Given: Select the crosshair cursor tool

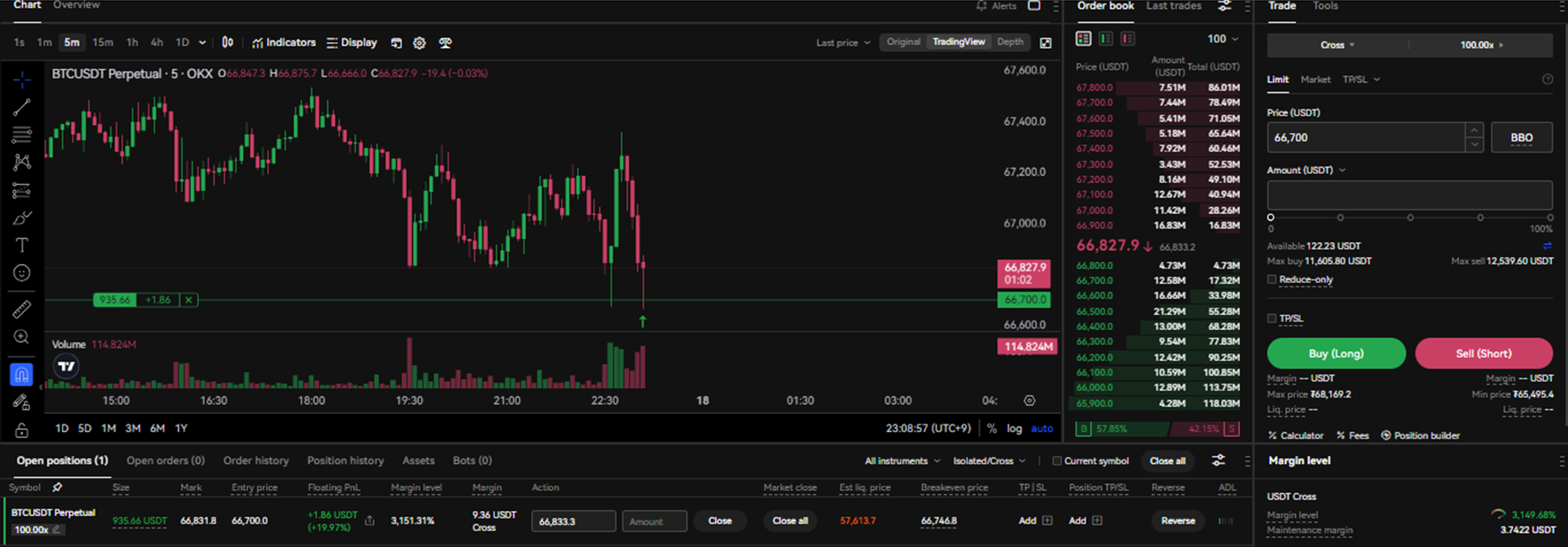Looking at the screenshot, I should click(21, 79).
